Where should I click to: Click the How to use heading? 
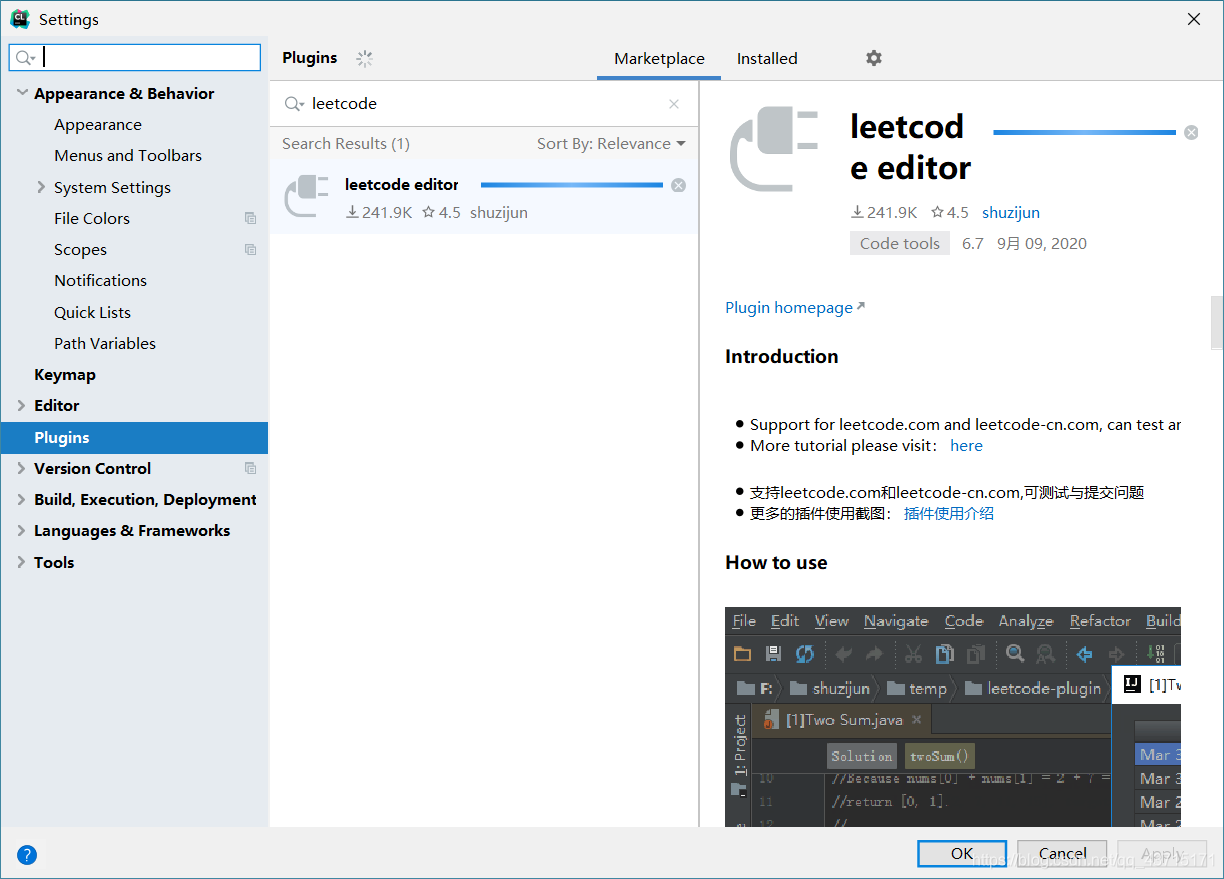click(776, 563)
